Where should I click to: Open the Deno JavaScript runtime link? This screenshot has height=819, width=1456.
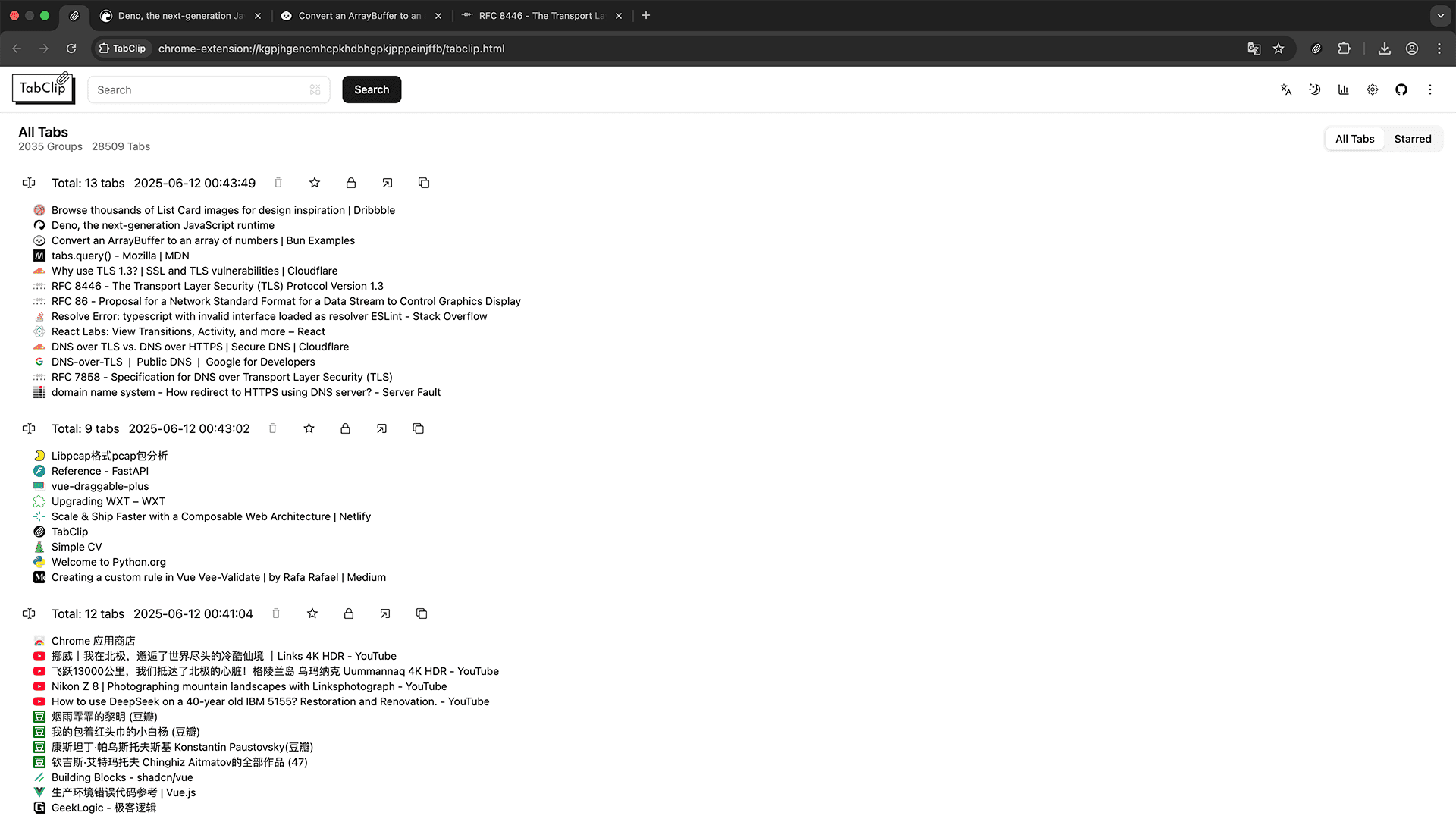click(x=163, y=225)
